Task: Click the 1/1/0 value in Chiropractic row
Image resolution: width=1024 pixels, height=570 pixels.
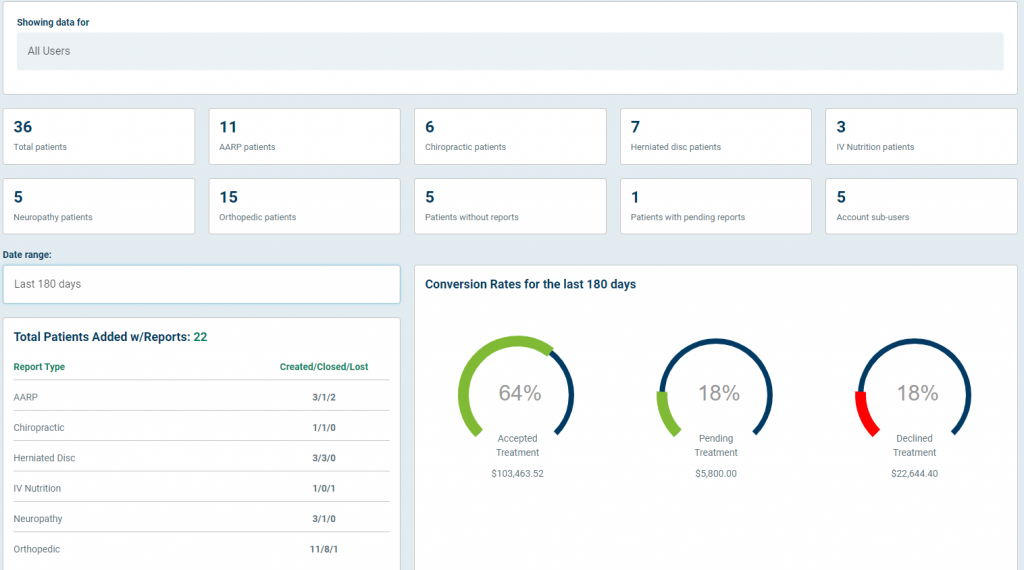Action: point(324,428)
